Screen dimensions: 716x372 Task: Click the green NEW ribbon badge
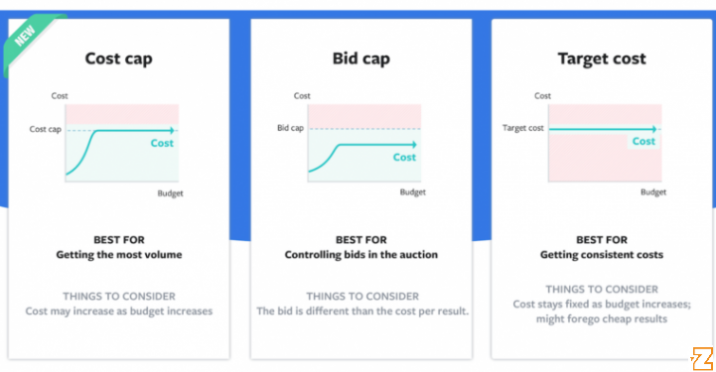pos(30,41)
